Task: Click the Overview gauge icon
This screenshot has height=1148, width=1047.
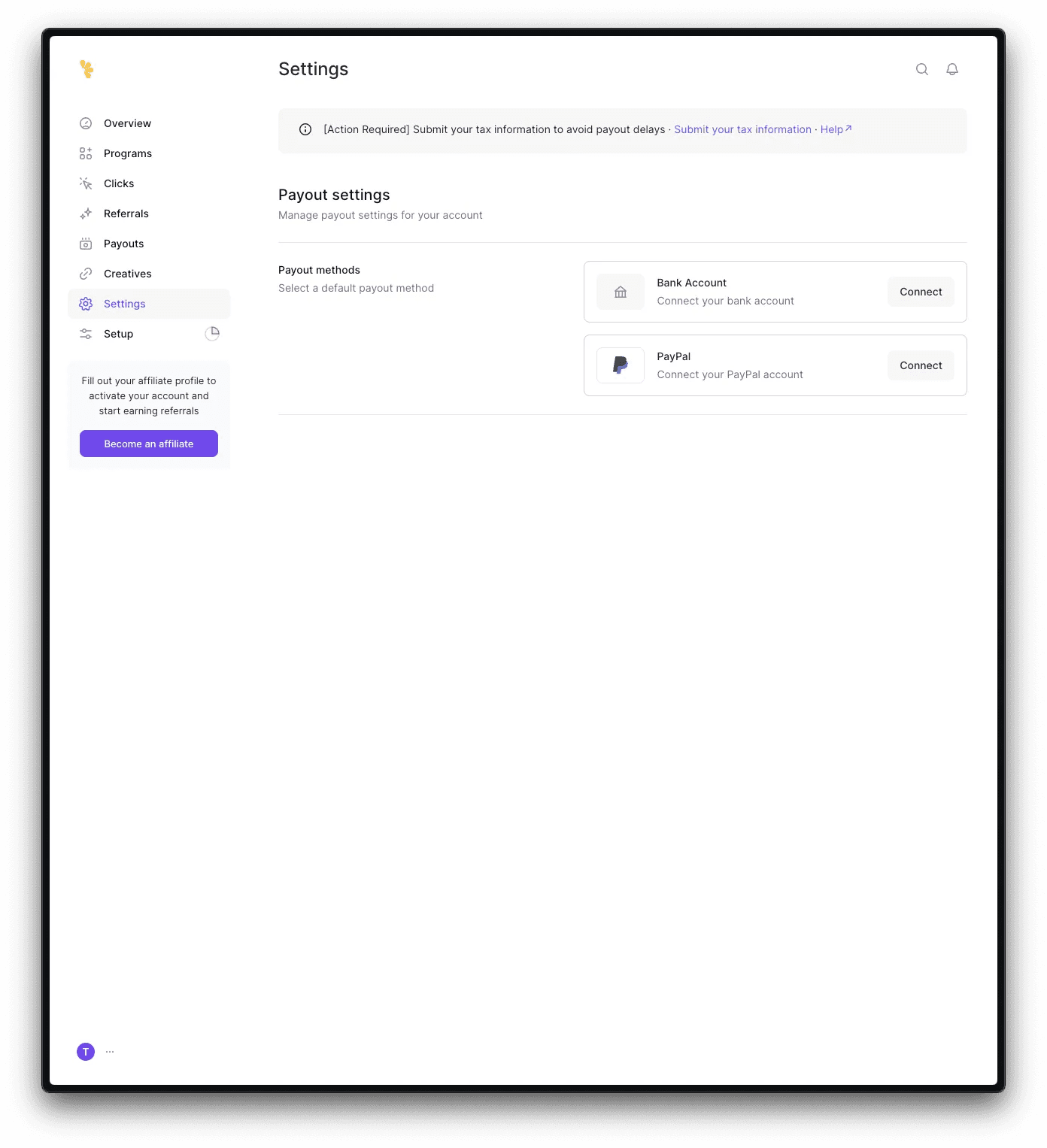Action: (86, 123)
